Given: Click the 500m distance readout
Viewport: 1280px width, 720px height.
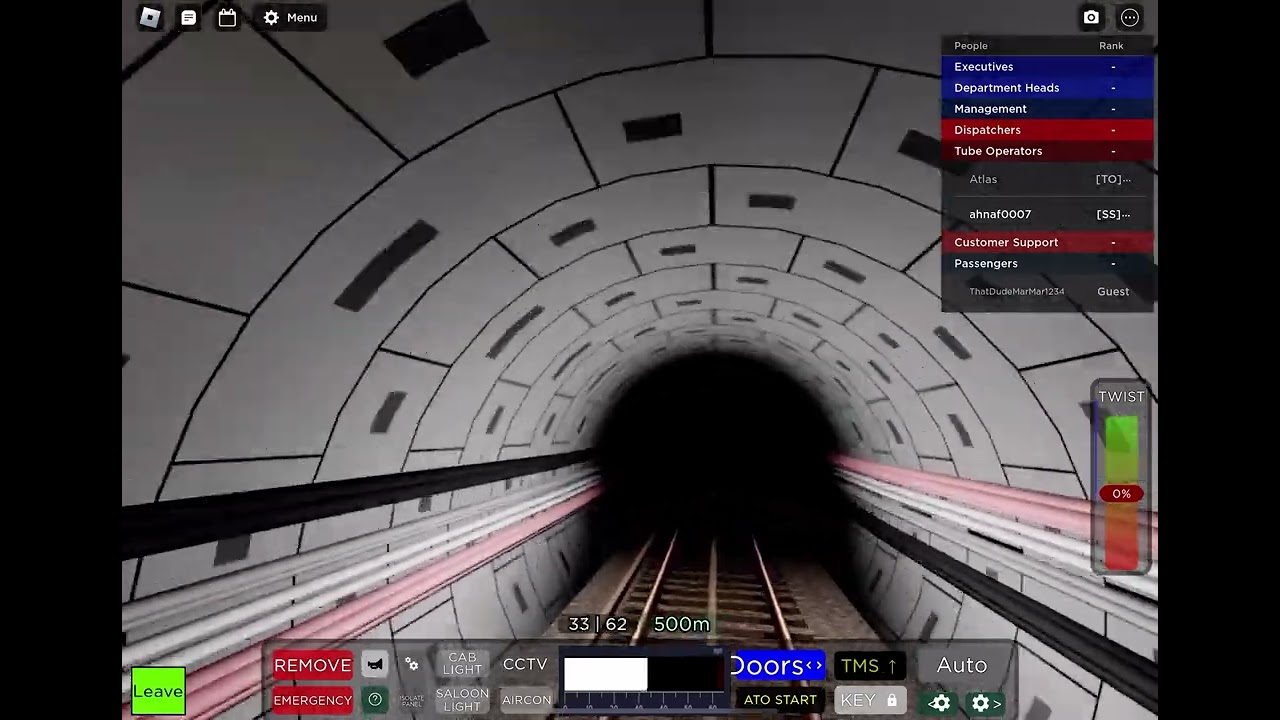Looking at the screenshot, I should (682, 624).
